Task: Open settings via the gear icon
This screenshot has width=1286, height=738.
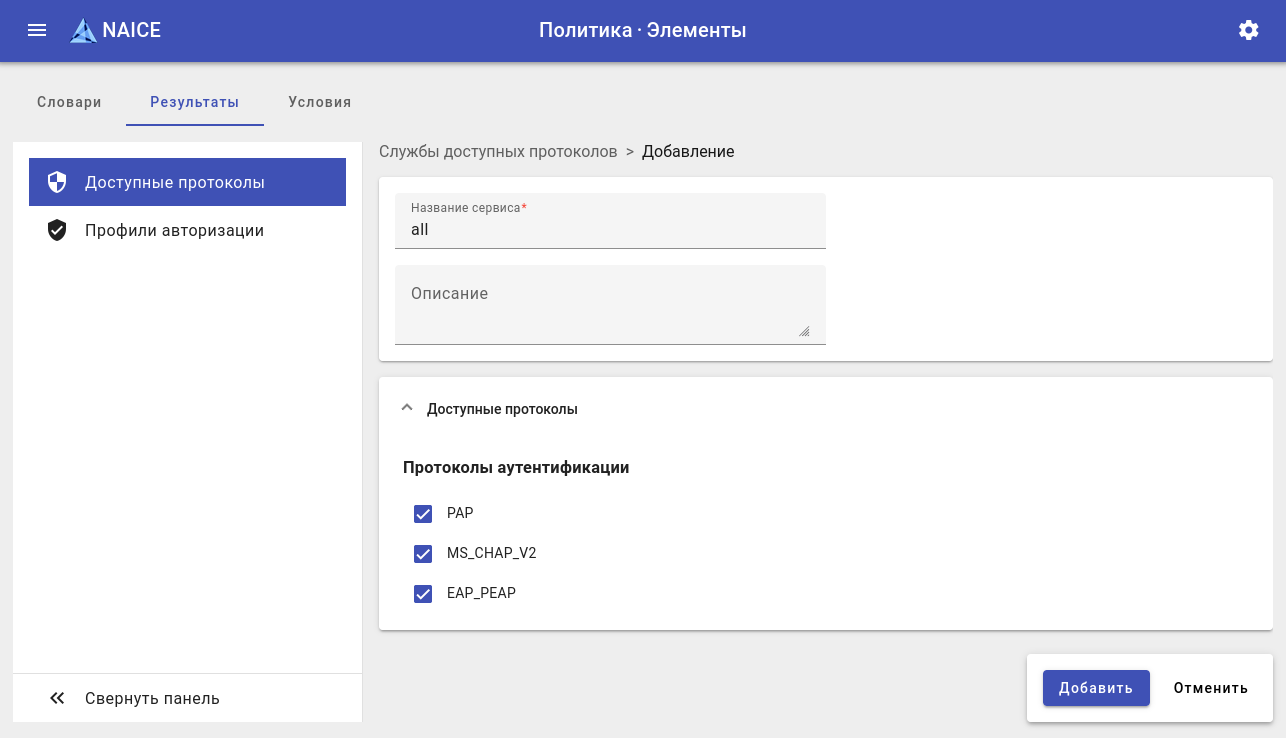Action: tap(1248, 30)
